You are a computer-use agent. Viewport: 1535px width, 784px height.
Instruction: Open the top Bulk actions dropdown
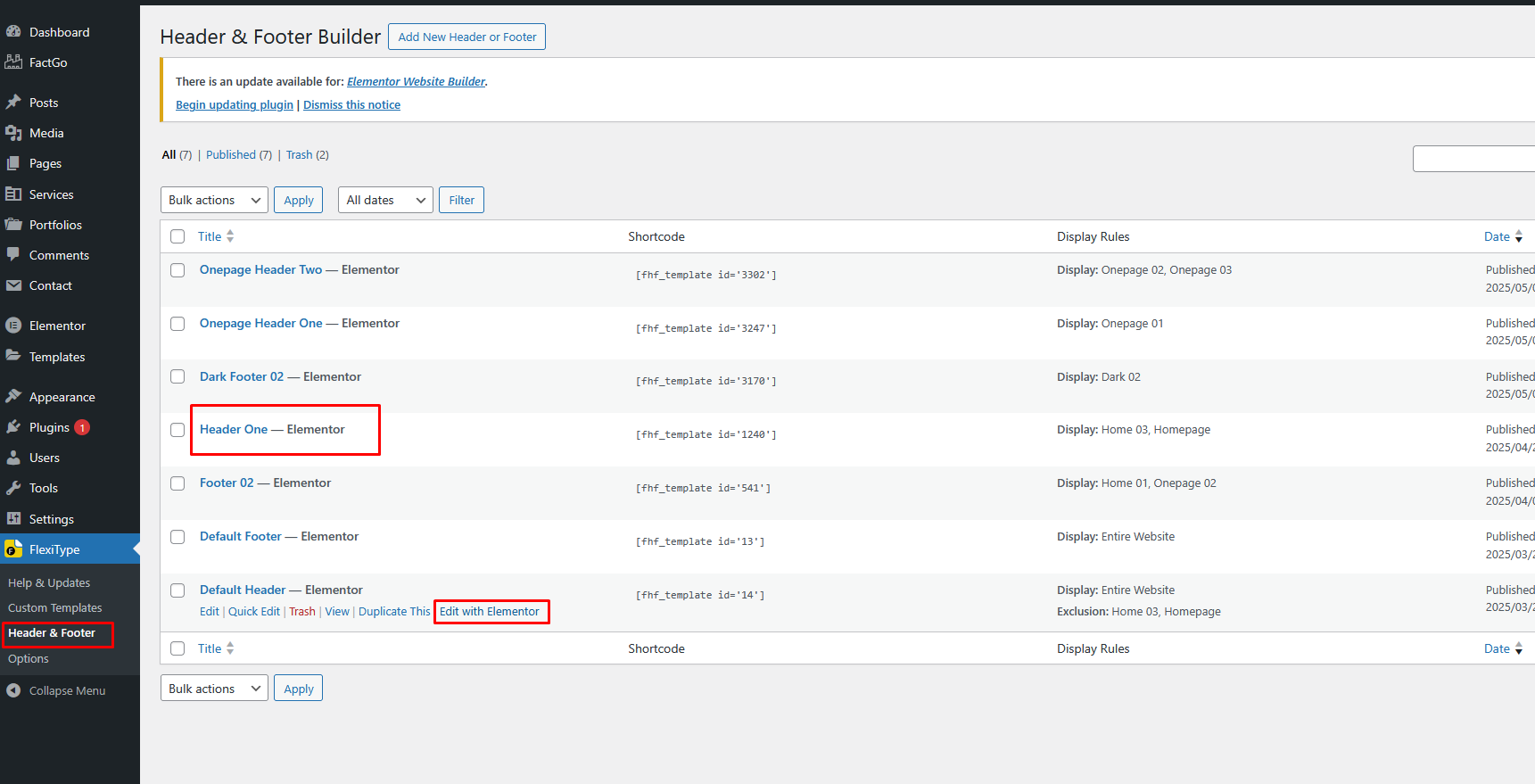click(x=214, y=200)
